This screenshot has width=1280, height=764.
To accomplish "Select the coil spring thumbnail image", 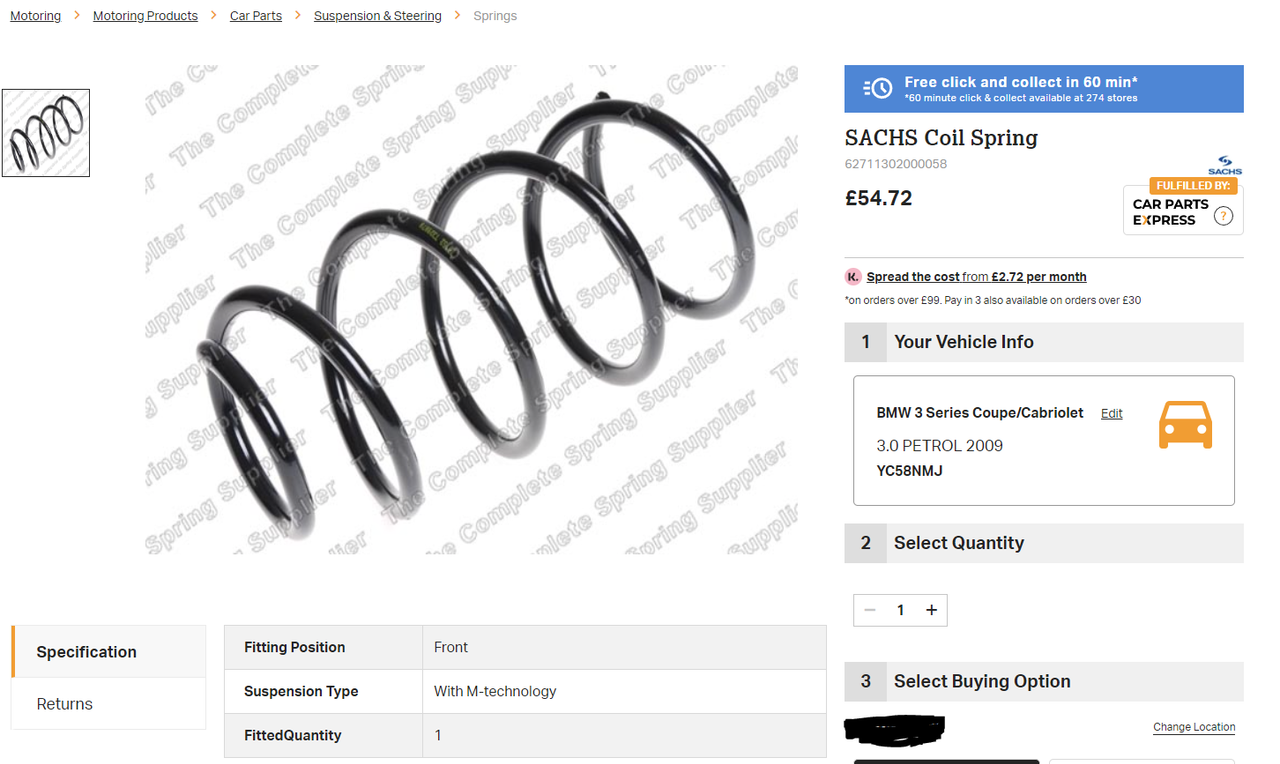I will coord(46,133).
